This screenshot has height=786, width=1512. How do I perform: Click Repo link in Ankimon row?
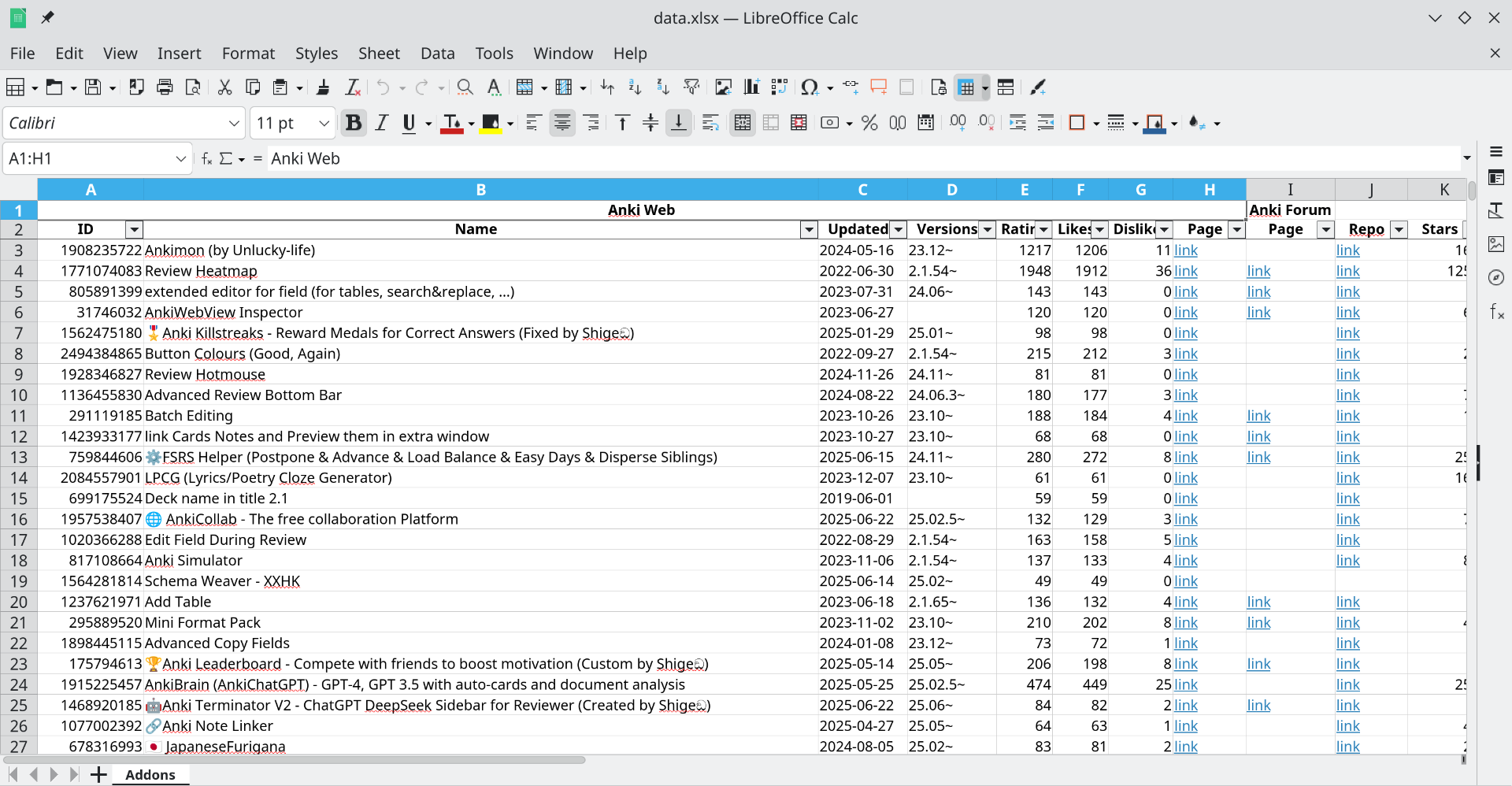tap(1347, 250)
